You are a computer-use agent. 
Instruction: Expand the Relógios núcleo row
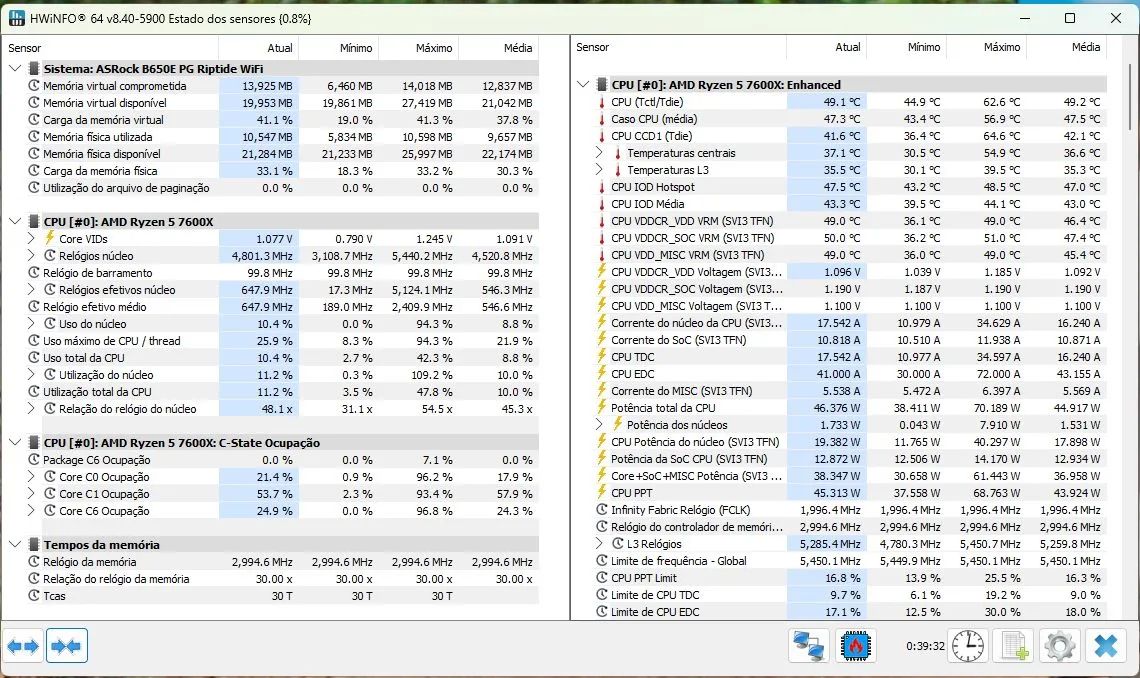click(x=31, y=256)
